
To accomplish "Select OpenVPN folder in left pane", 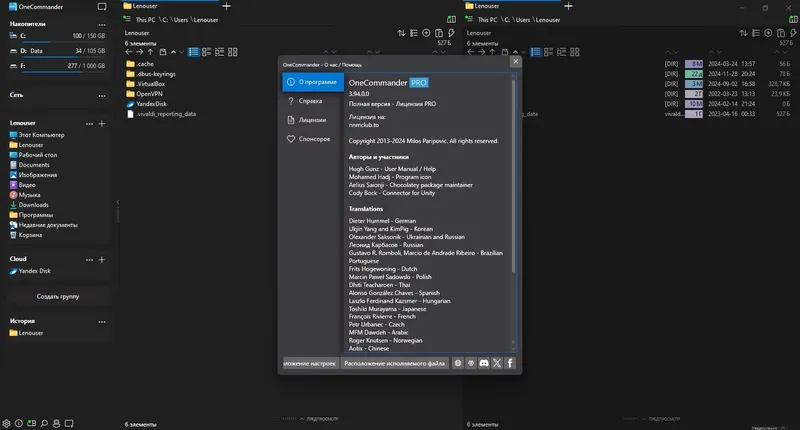I will 144,94.
